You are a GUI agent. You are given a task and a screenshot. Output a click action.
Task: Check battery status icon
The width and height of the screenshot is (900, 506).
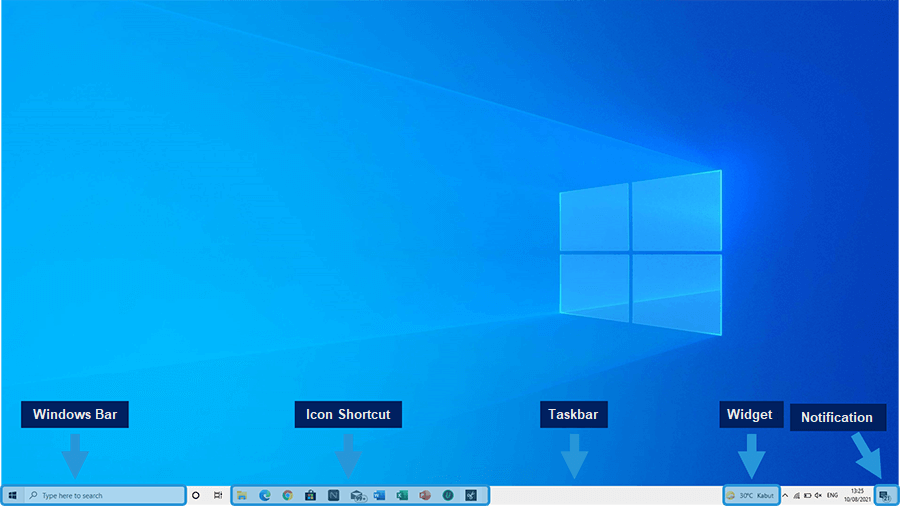[x=808, y=496]
